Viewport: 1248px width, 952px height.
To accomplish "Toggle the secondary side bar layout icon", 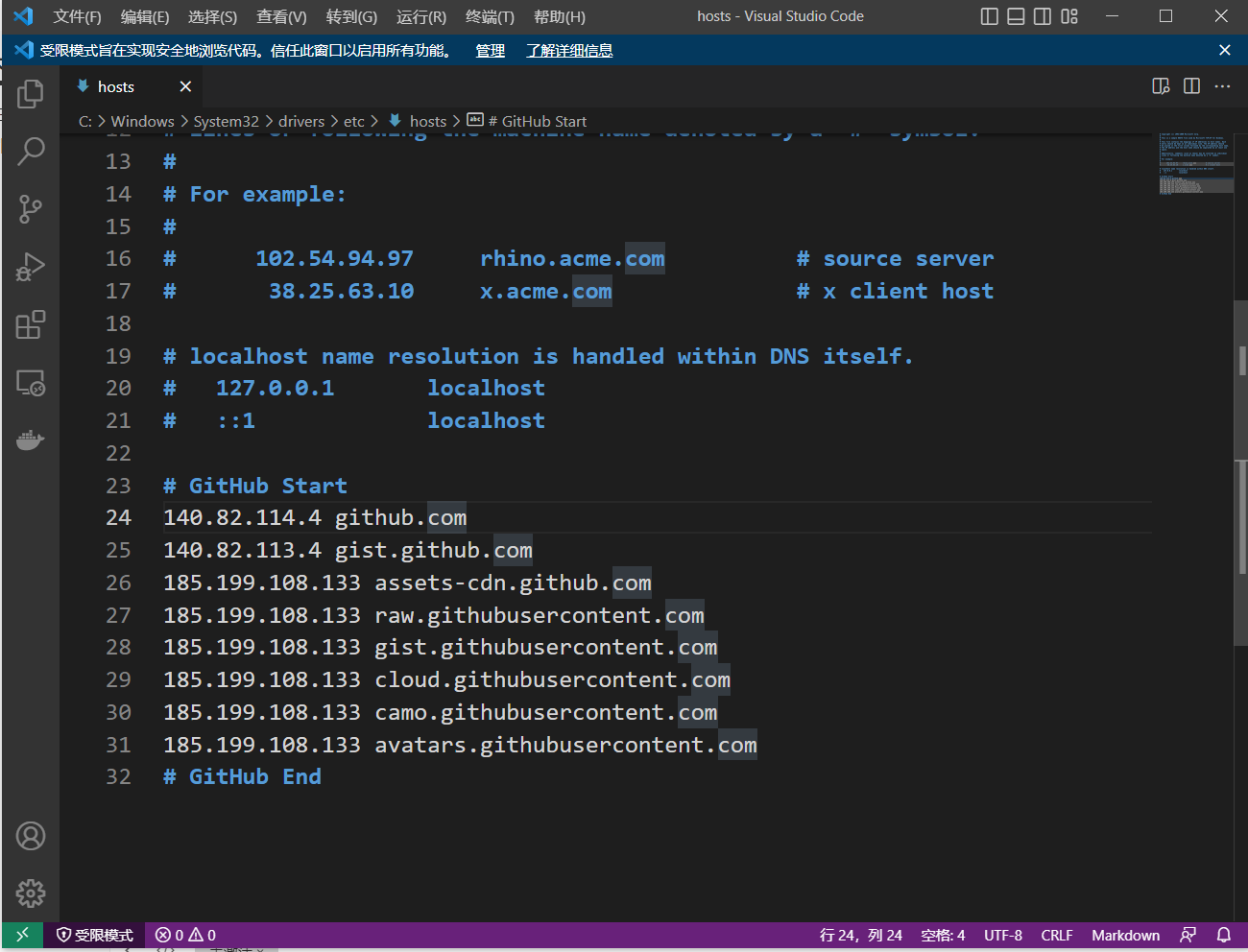I will pos(1043,16).
